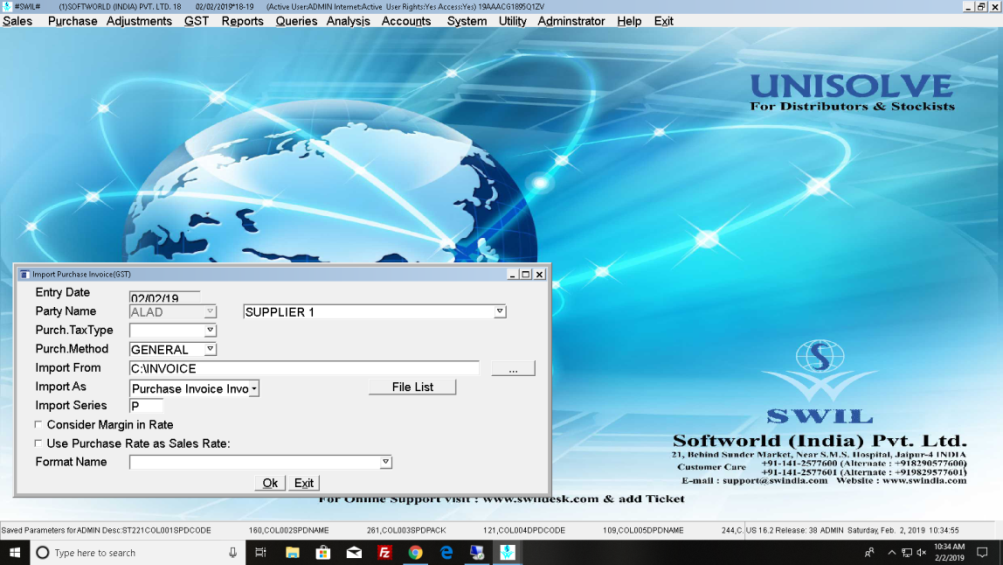Click the taskbar search box

tap(138, 553)
